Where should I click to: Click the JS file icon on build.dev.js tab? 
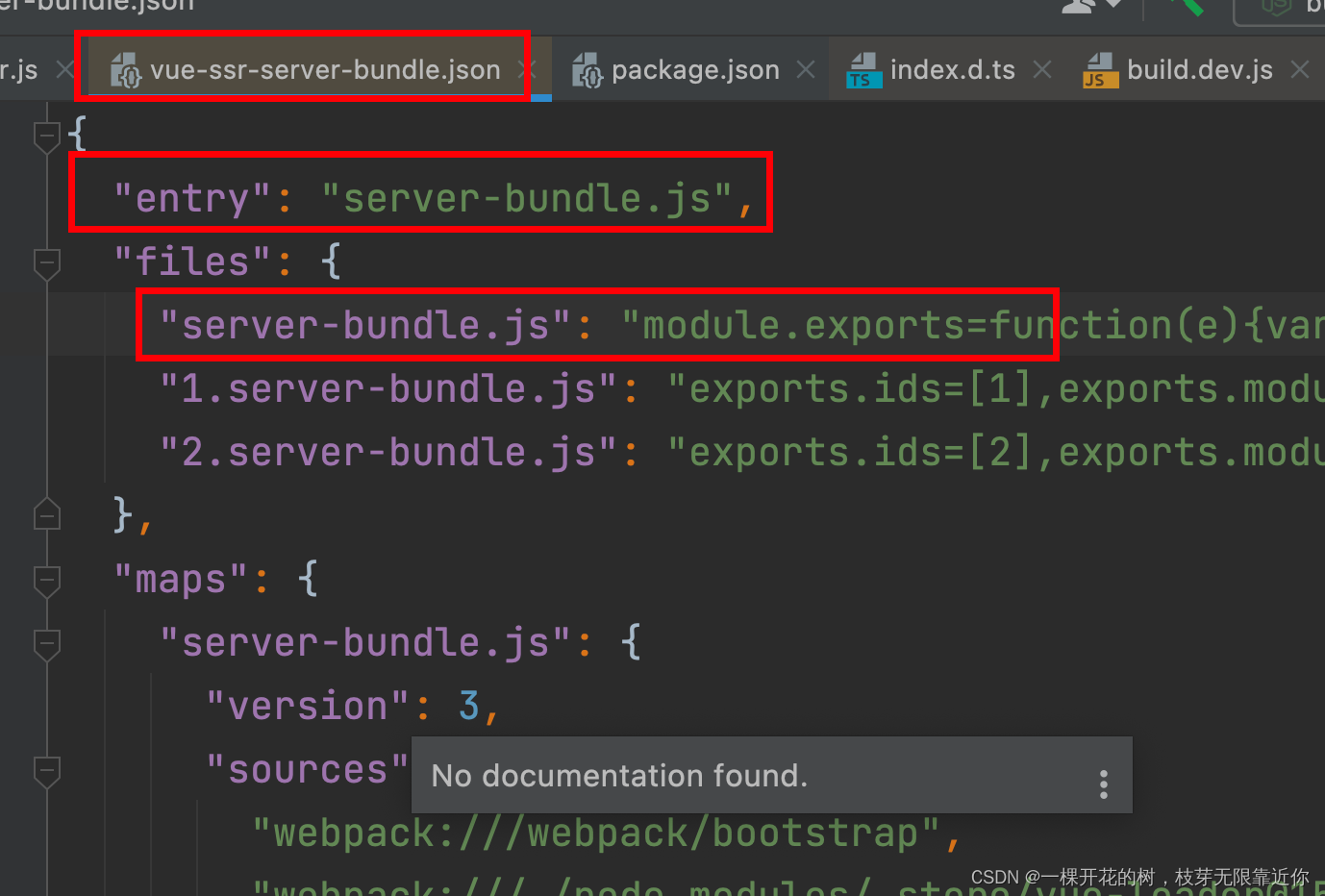[x=1101, y=70]
